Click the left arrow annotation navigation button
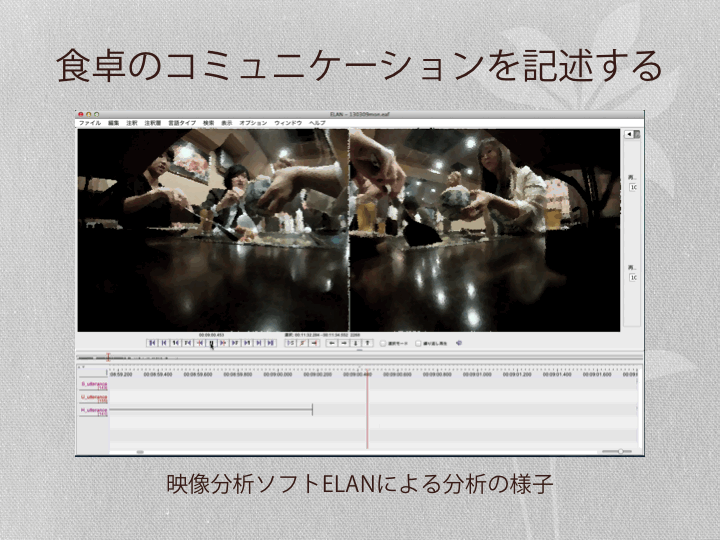 tap(332, 343)
